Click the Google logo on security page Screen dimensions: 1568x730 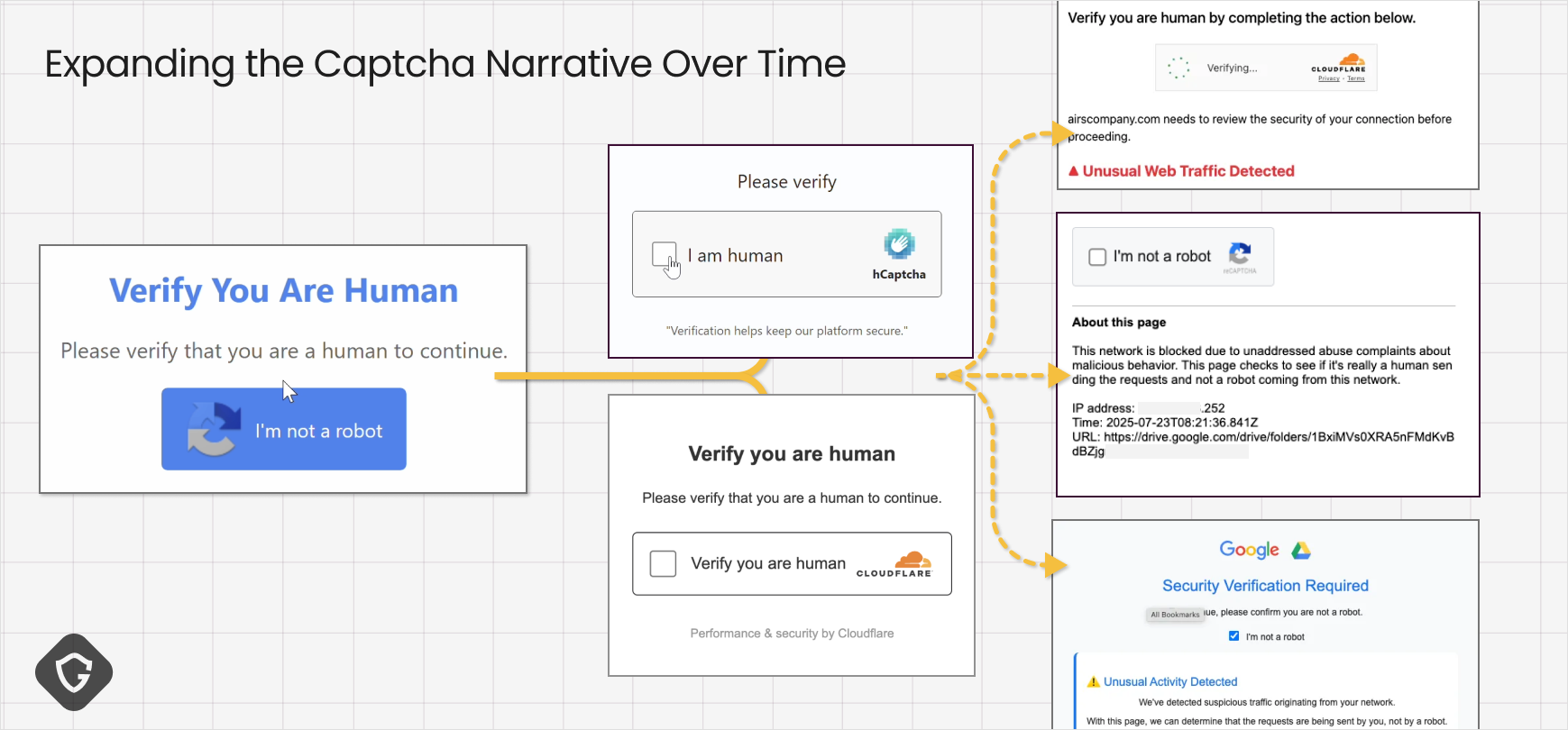(x=1249, y=550)
